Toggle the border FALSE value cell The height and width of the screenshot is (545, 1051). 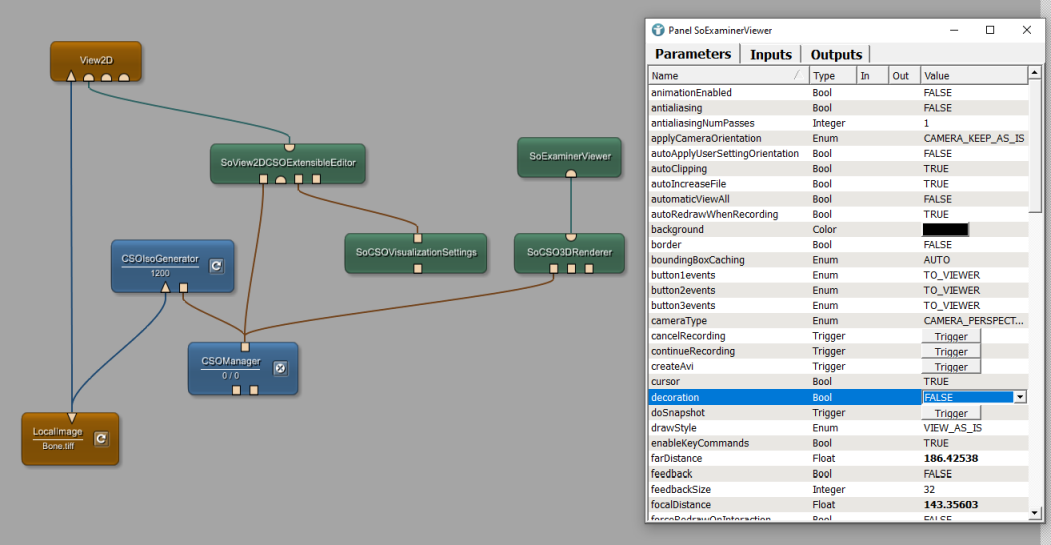(973, 245)
